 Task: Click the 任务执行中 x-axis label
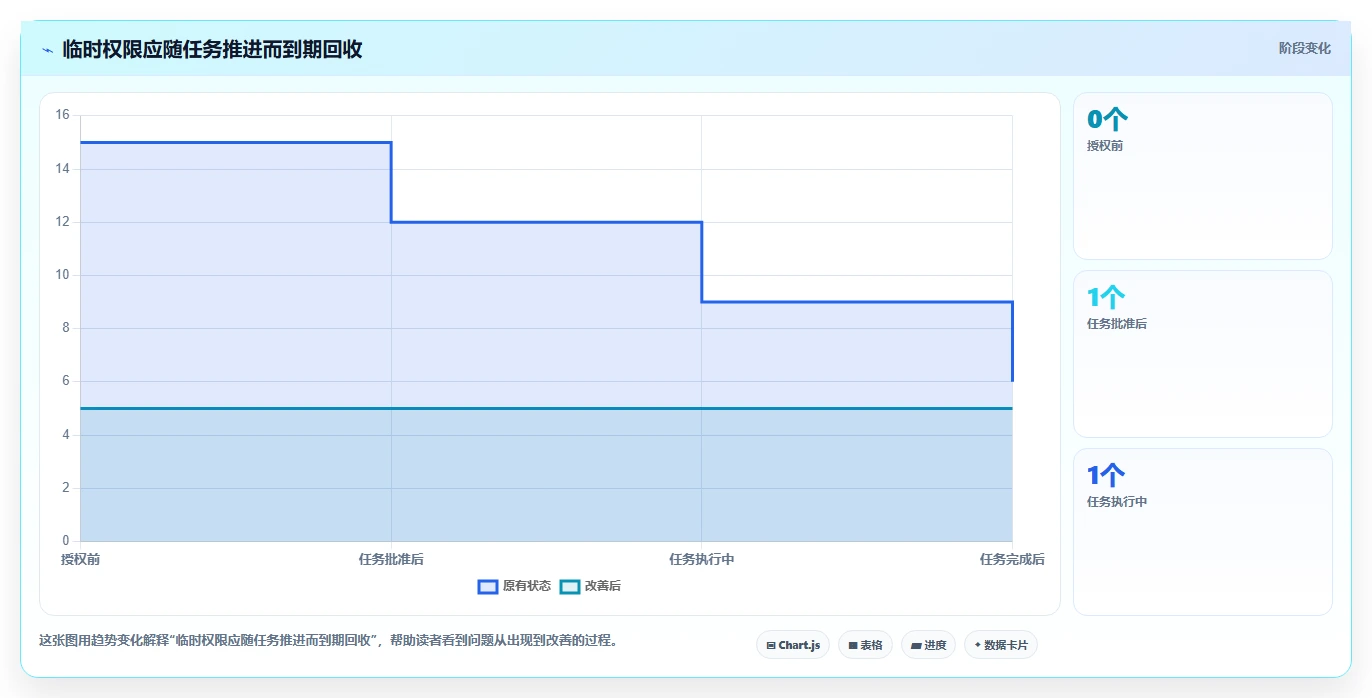click(x=701, y=559)
